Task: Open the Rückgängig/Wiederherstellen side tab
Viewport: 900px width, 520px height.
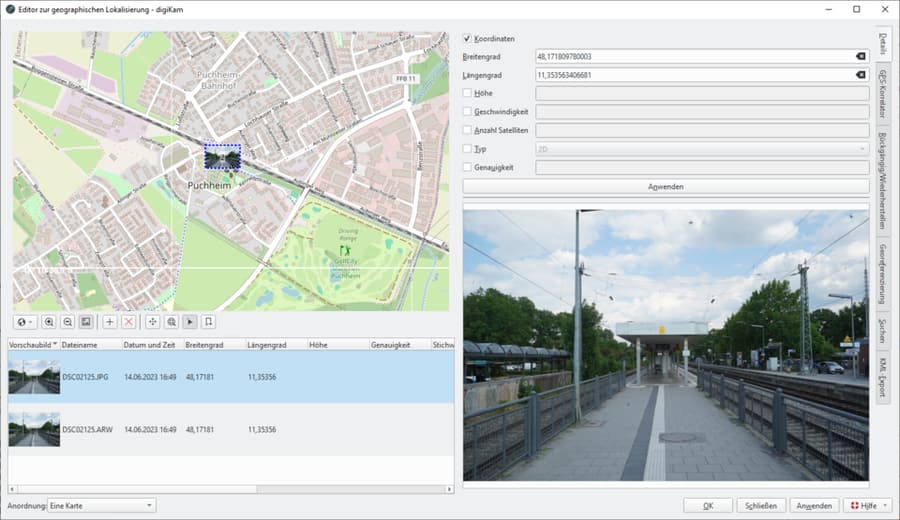Action: pyautogui.click(x=883, y=181)
